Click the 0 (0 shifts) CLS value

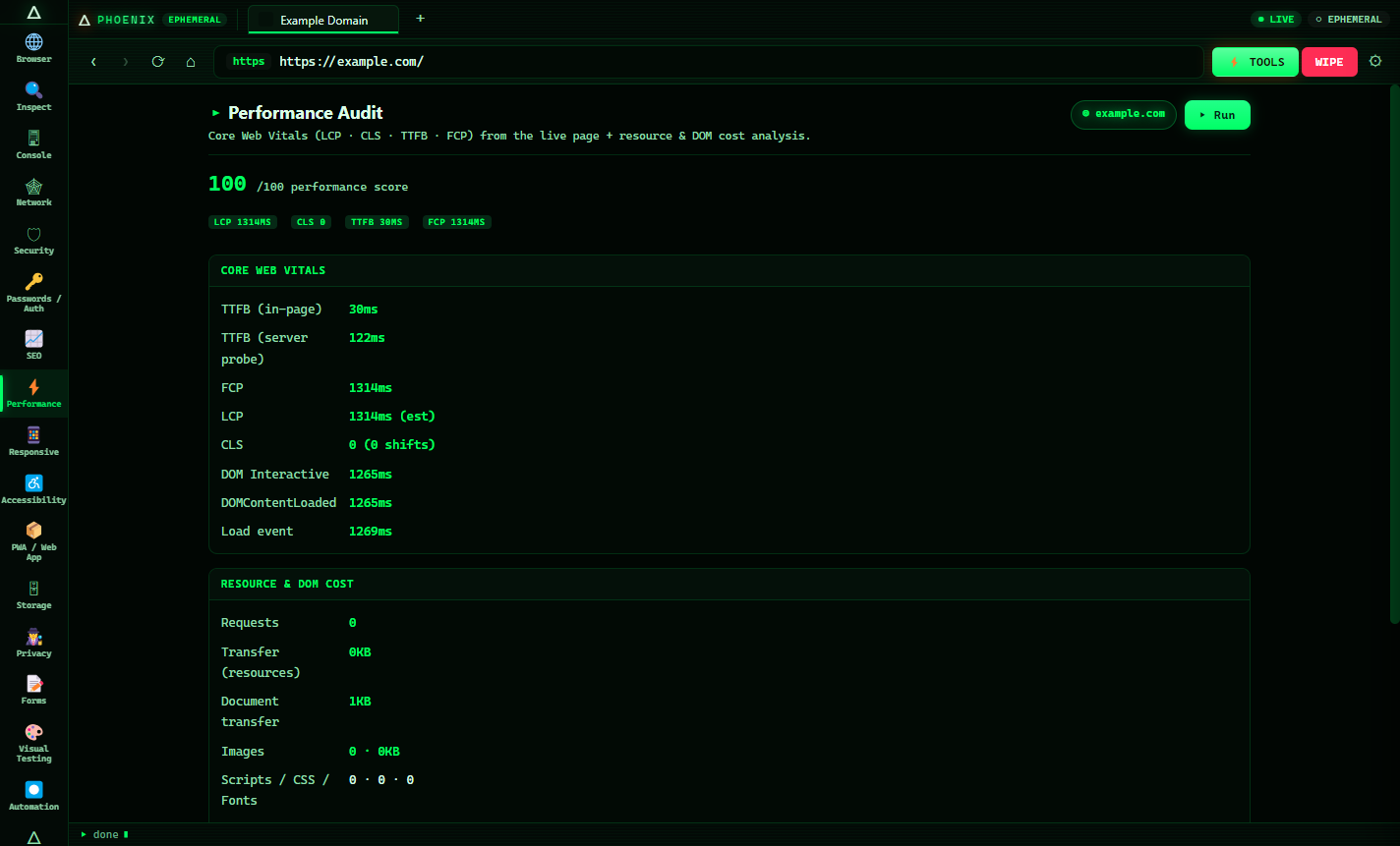392,445
